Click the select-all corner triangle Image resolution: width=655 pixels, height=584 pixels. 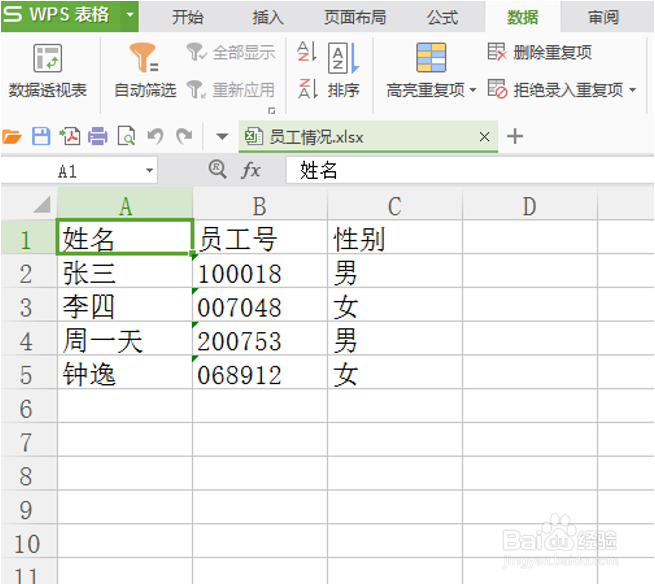[x=42, y=204]
